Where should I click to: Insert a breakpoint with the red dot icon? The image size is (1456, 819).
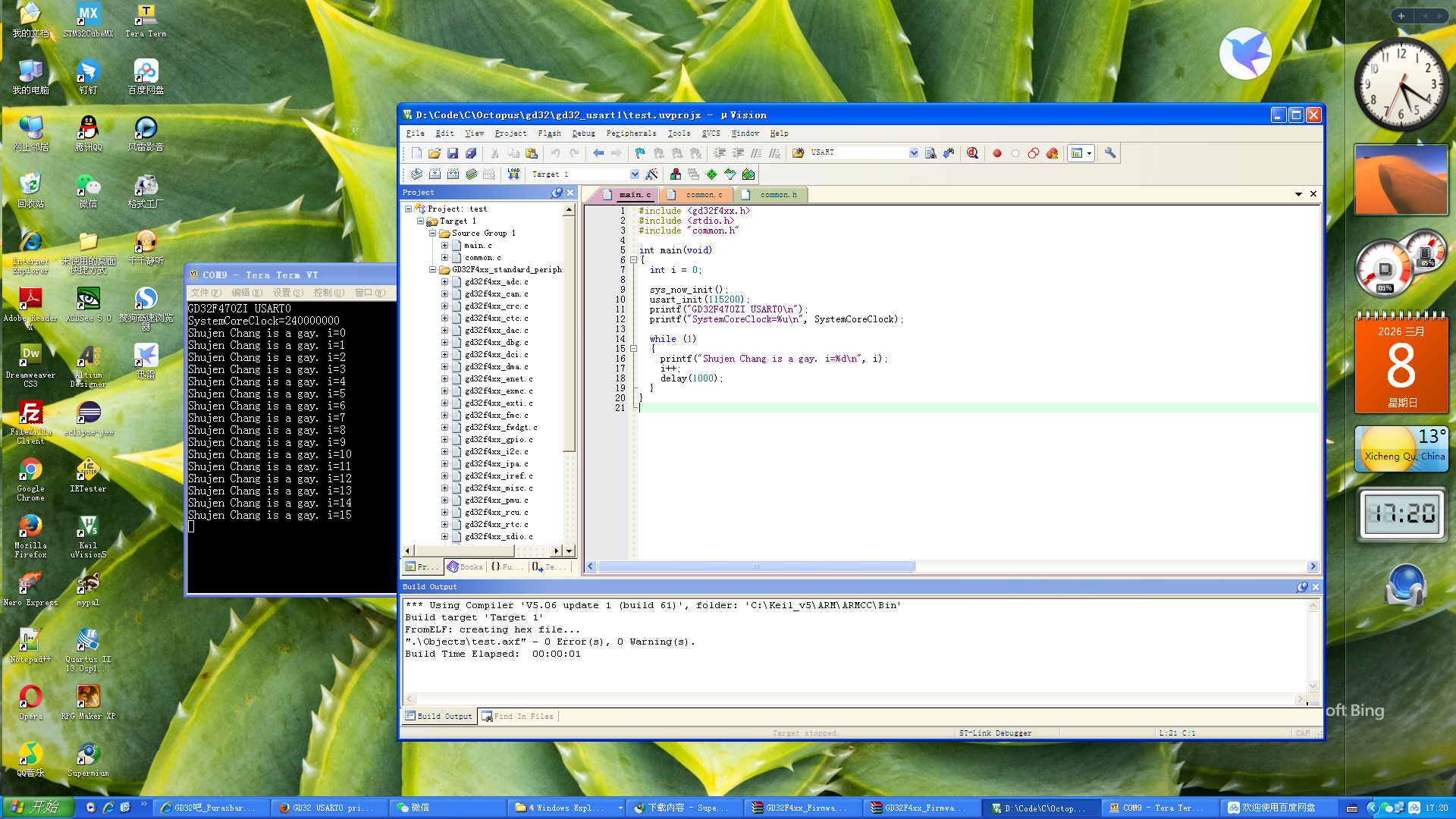coord(997,153)
